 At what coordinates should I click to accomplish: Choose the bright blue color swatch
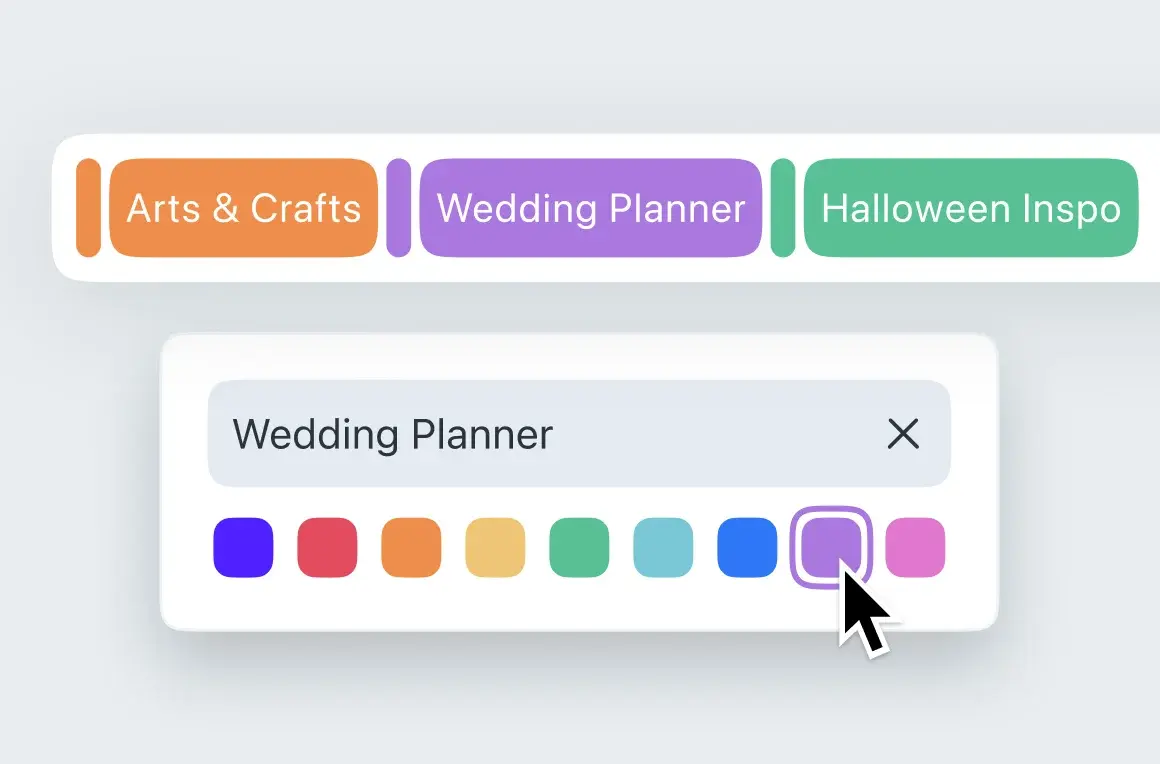(747, 547)
